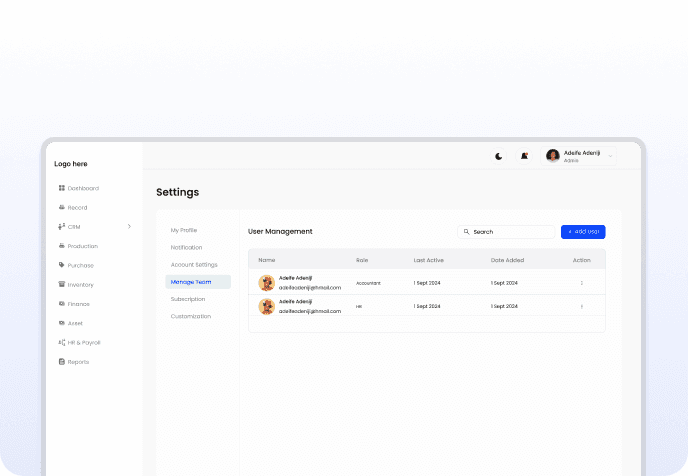
Task: Click the Search input field
Action: click(506, 232)
